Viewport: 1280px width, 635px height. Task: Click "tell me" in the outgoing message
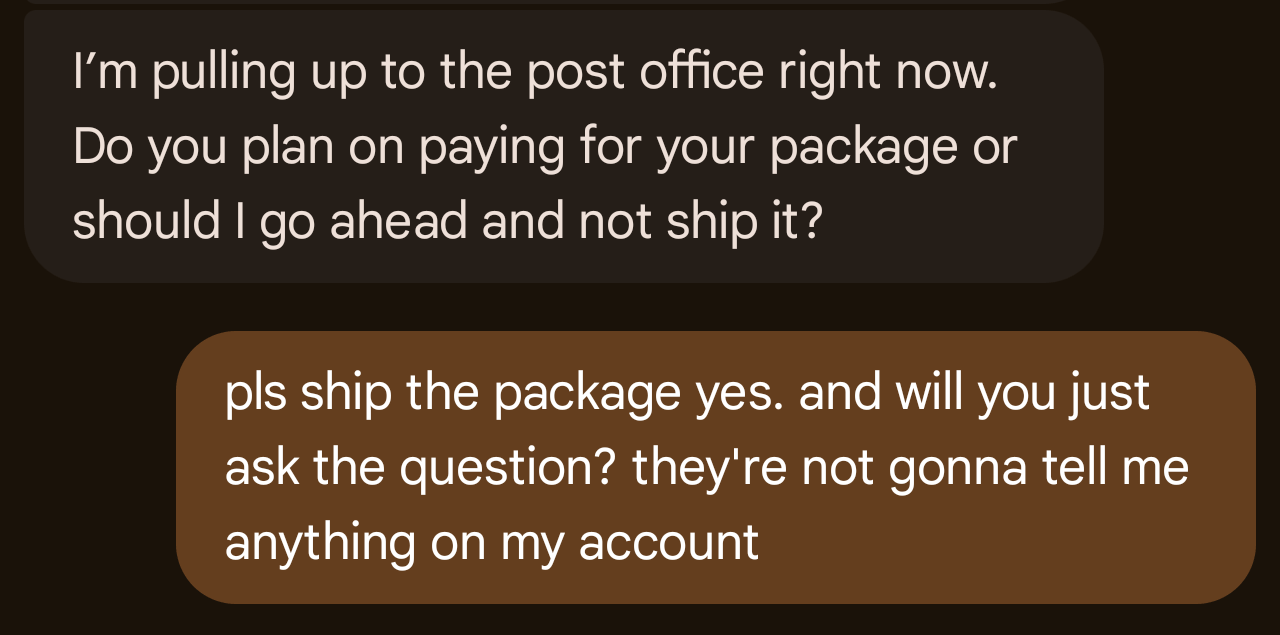click(1118, 467)
